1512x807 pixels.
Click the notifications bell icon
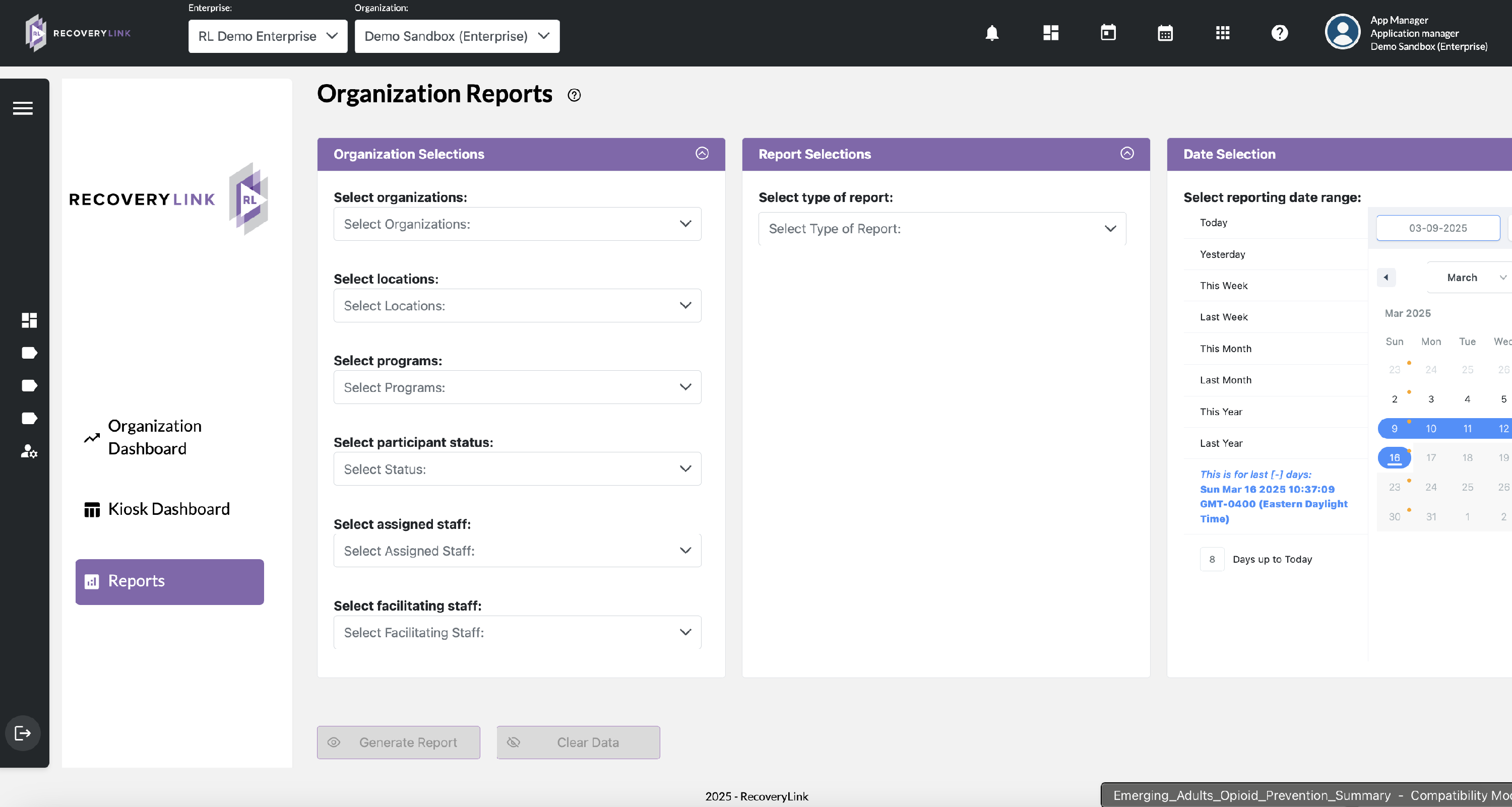992,33
